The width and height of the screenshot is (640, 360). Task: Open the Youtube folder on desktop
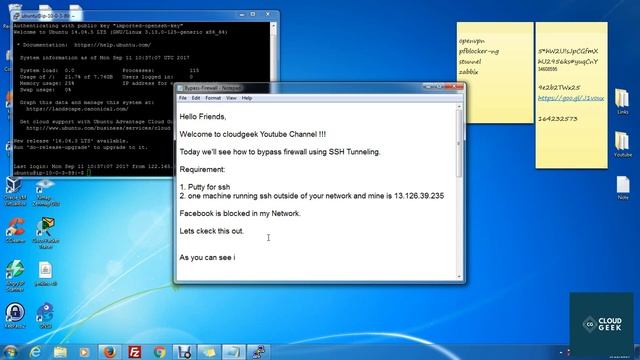622,144
